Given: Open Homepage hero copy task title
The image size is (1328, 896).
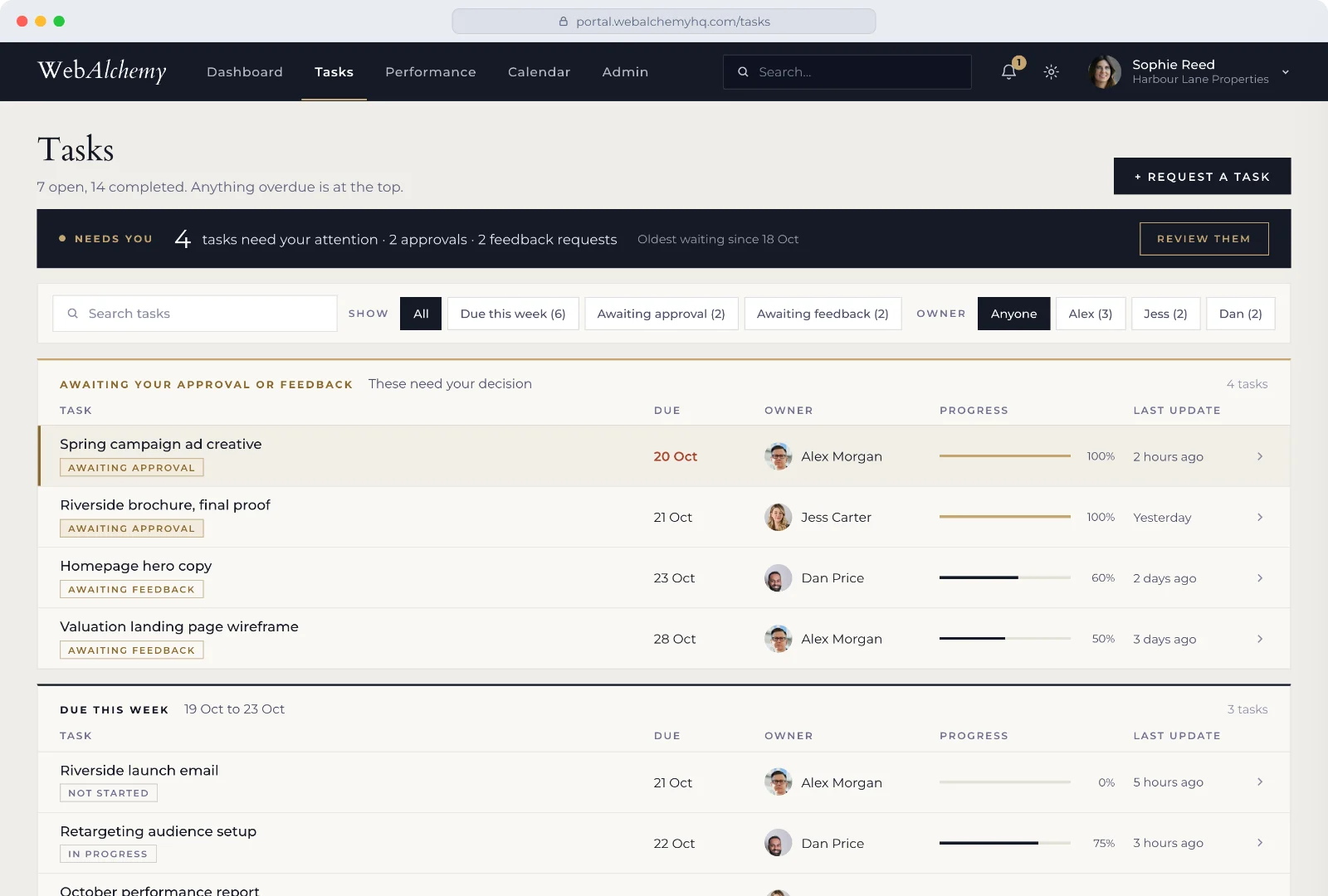Looking at the screenshot, I should tap(136, 566).
